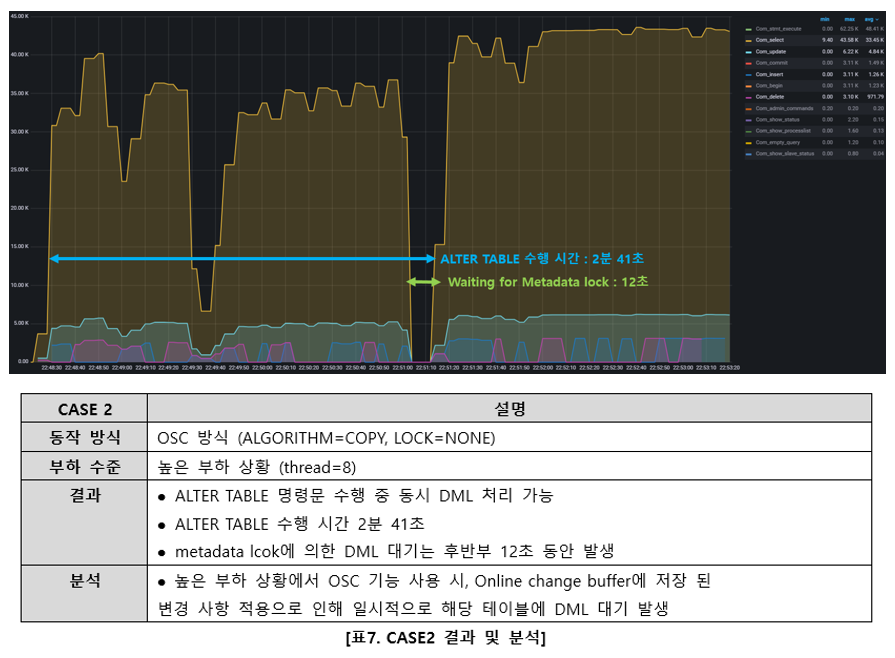Image resolution: width=895 pixels, height=658 pixels.
Task: Click the ALTER TABLE 수행 시간 2분 41초 bullet
Action: 300,523
